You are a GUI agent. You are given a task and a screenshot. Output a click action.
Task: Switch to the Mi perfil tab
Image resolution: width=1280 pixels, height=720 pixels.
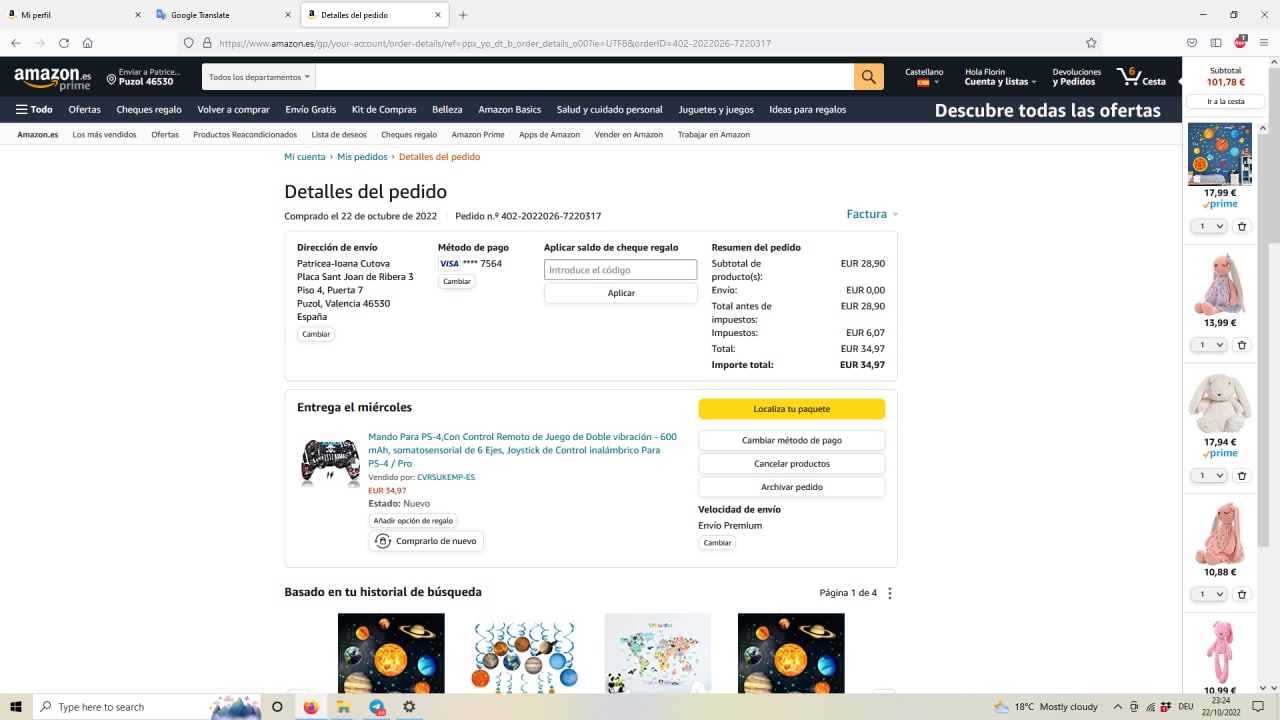coord(75,15)
